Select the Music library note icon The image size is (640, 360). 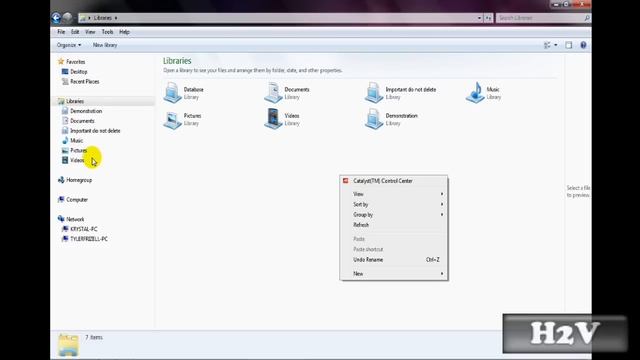pyautogui.click(x=475, y=92)
